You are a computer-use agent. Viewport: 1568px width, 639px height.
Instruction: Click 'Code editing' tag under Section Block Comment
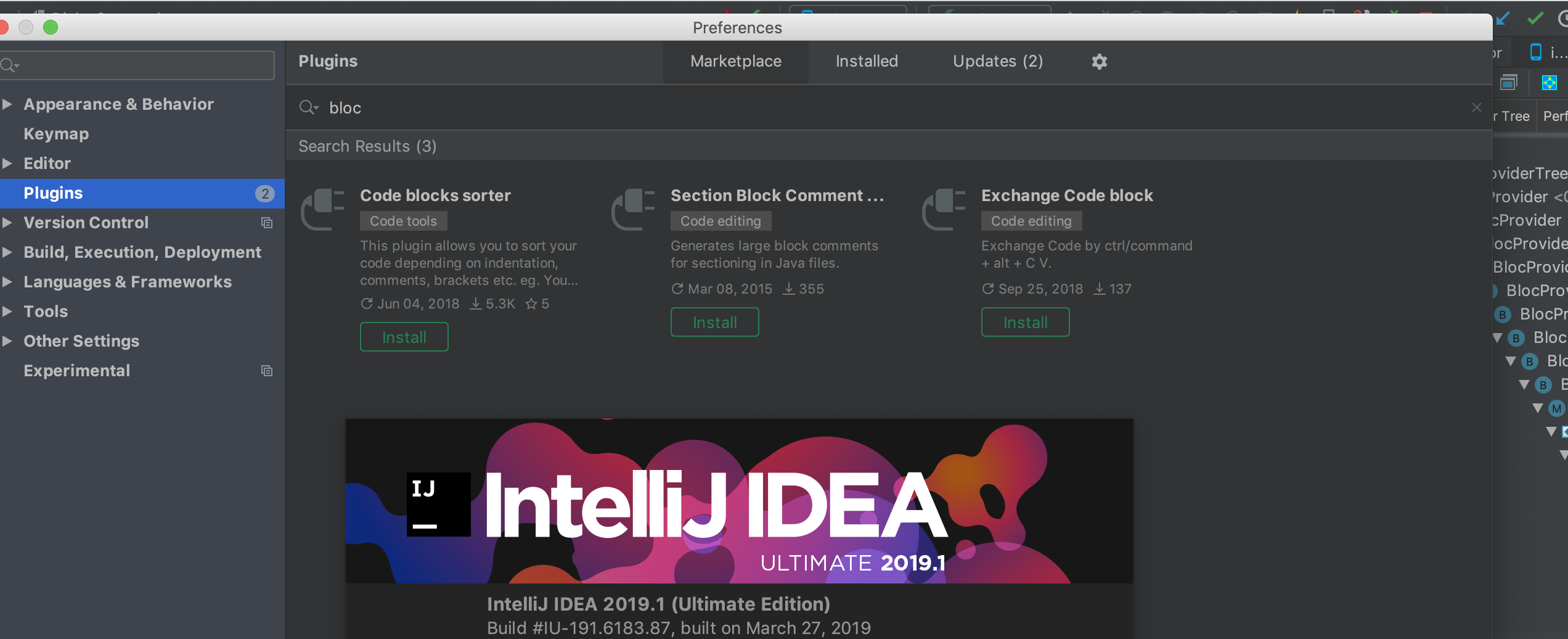(721, 221)
